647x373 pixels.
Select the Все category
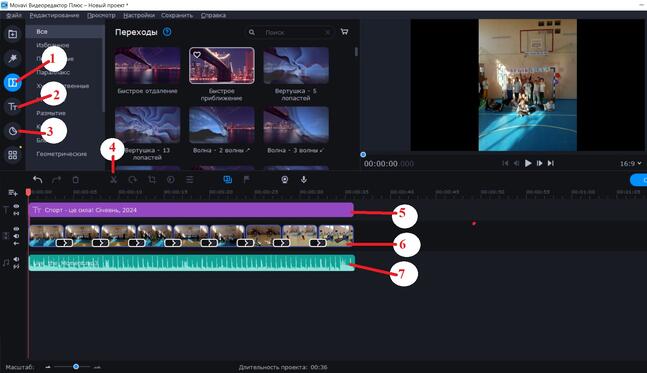(65, 32)
